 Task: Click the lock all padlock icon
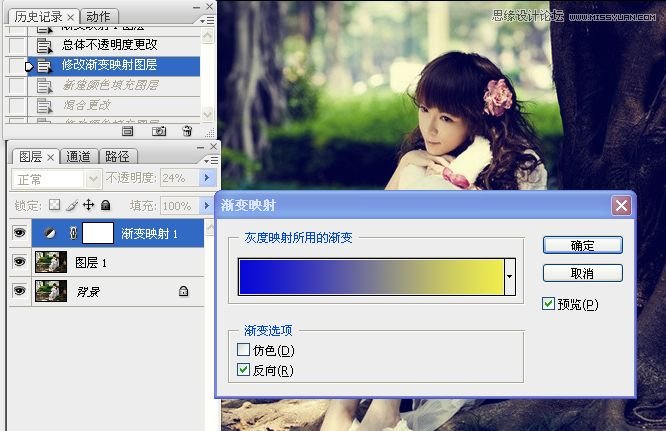[105, 205]
